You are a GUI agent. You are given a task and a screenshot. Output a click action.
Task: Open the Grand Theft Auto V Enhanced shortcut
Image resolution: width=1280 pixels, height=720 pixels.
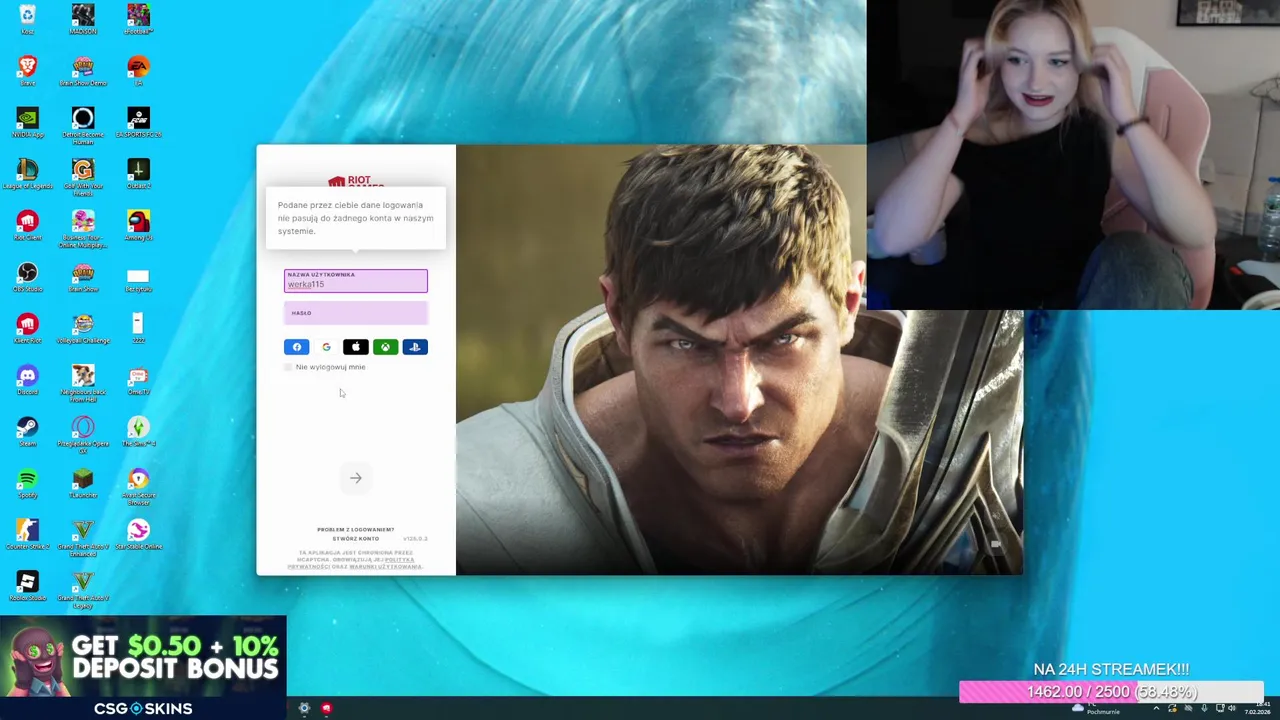click(83, 537)
